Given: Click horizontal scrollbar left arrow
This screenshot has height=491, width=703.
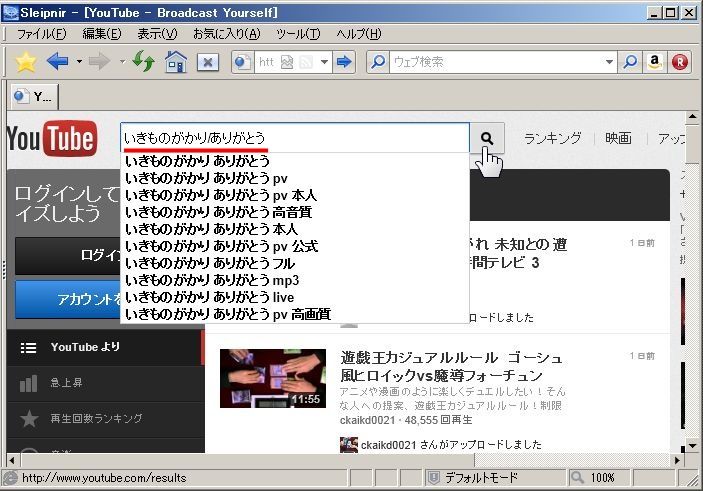Looking at the screenshot, I should tap(12, 460).
